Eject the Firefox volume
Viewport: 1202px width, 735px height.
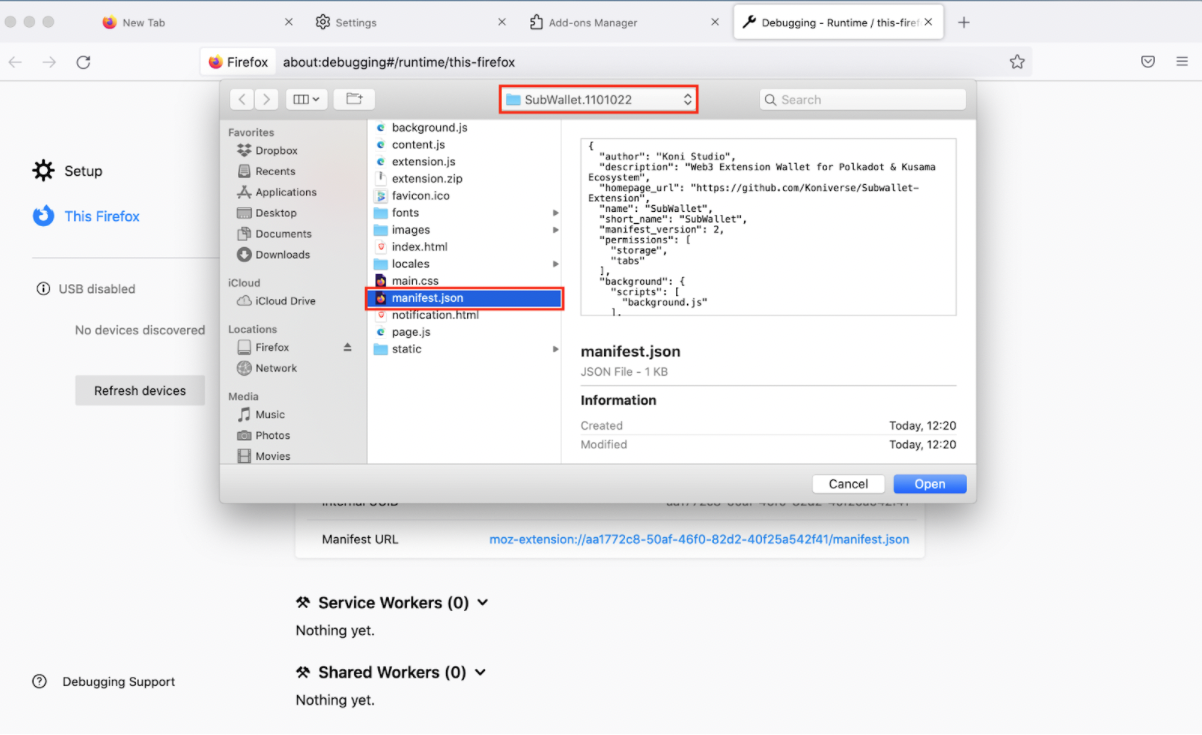348,347
